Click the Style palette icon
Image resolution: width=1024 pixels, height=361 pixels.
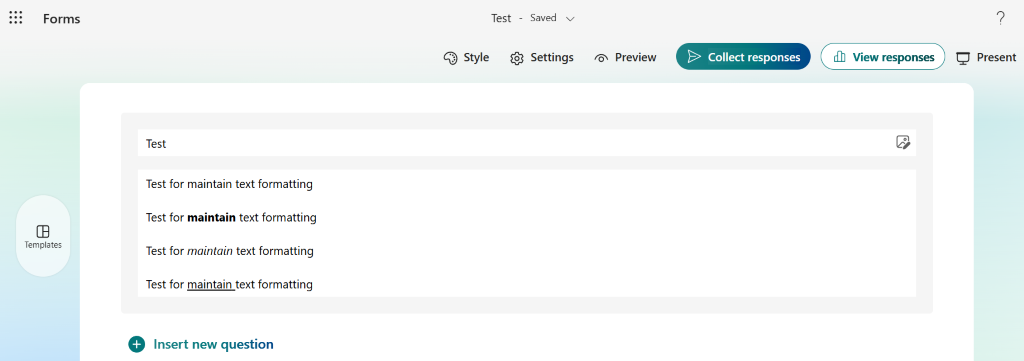[x=450, y=58]
